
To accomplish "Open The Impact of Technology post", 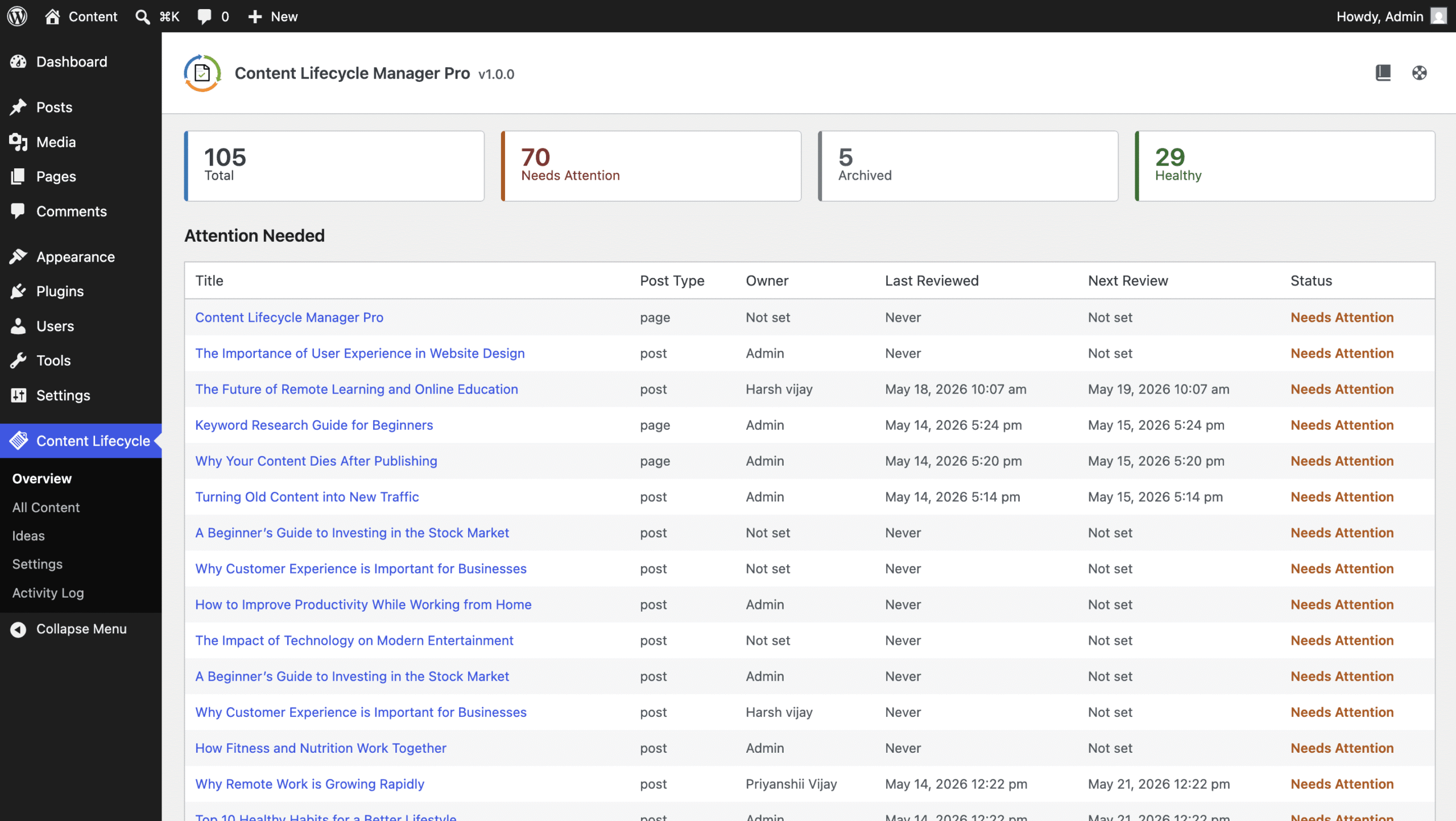I will [x=354, y=640].
